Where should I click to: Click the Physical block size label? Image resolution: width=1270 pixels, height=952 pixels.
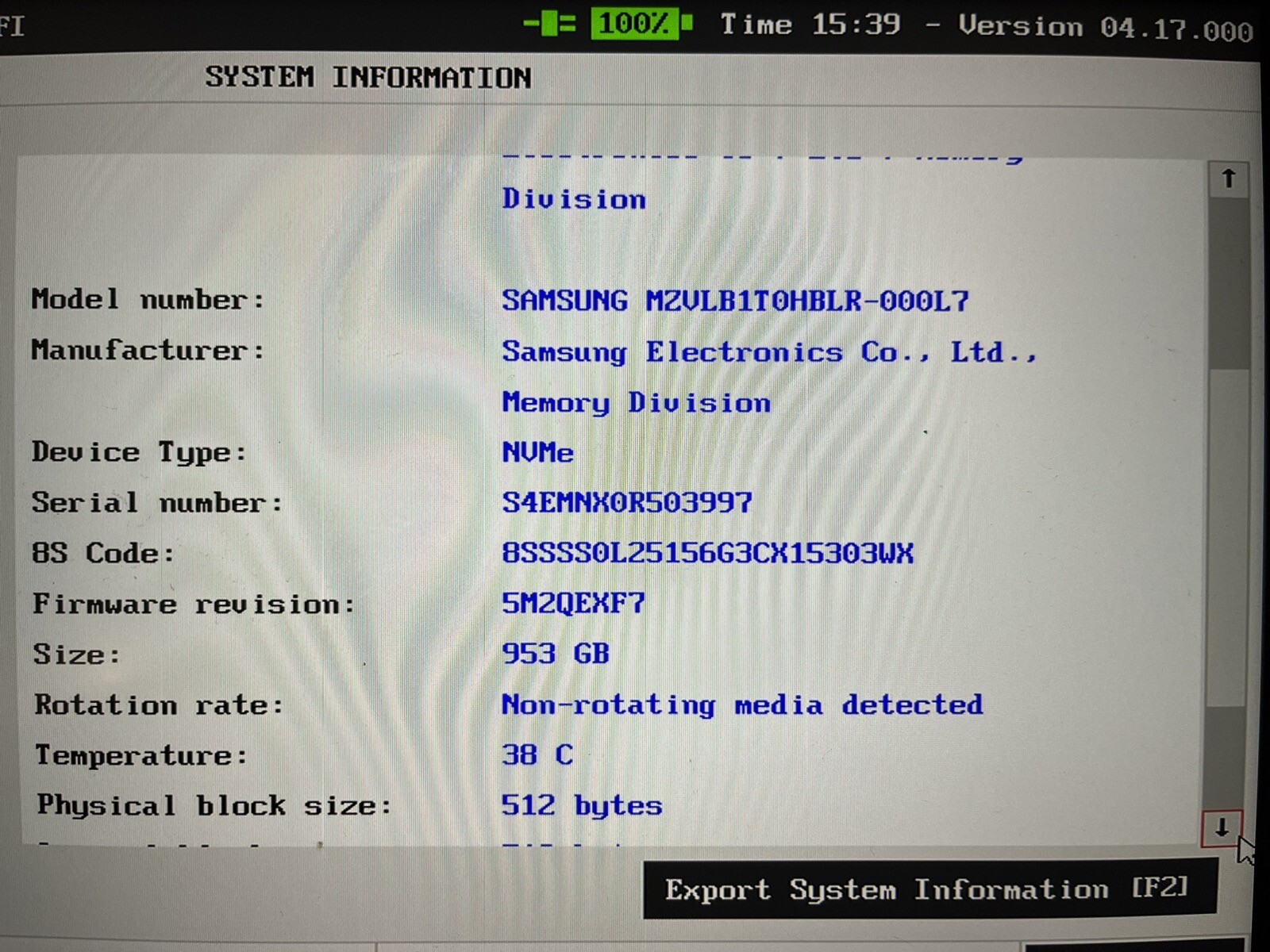[x=214, y=806]
